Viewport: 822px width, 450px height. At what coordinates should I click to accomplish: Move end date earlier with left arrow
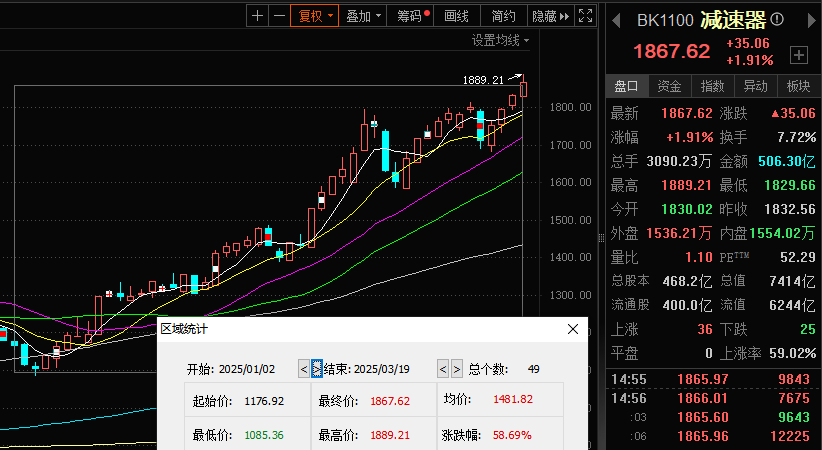pyautogui.click(x=443, y=369)
